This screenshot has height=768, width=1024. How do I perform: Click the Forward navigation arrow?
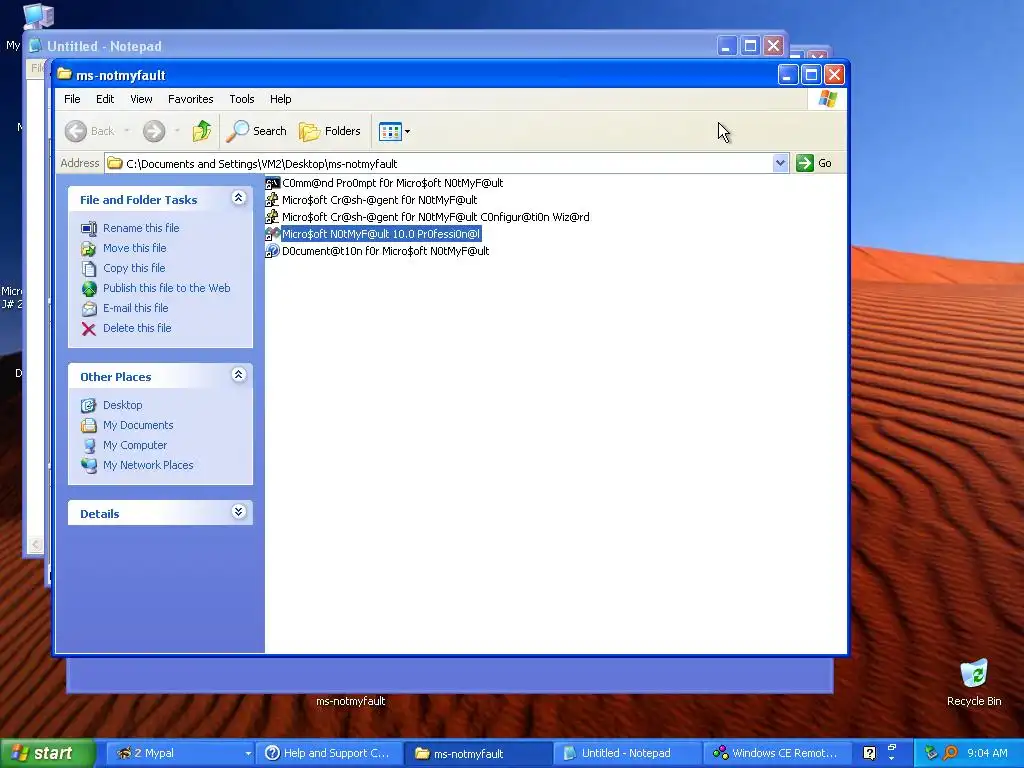pos(154,131)
